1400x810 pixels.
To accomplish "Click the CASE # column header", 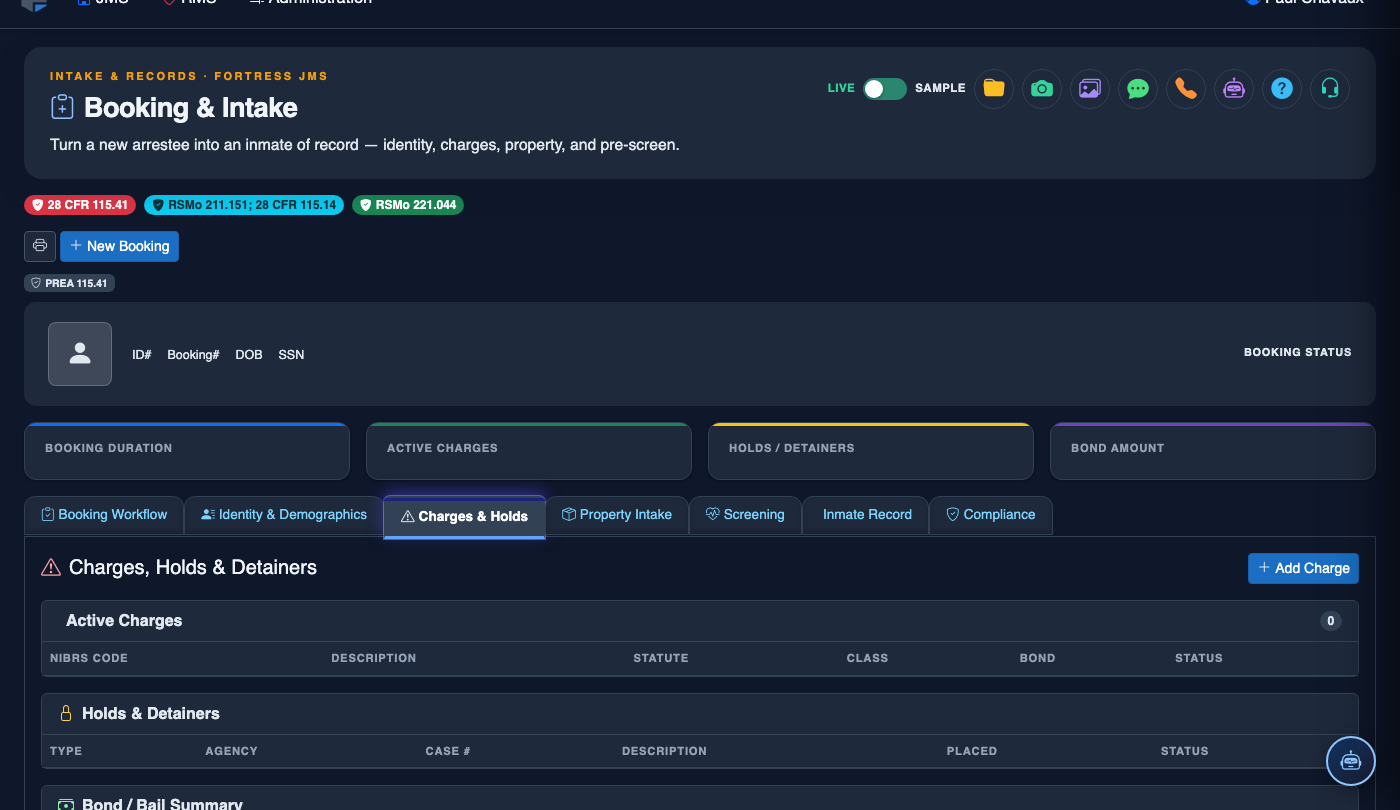I will [x=448, y=751].
